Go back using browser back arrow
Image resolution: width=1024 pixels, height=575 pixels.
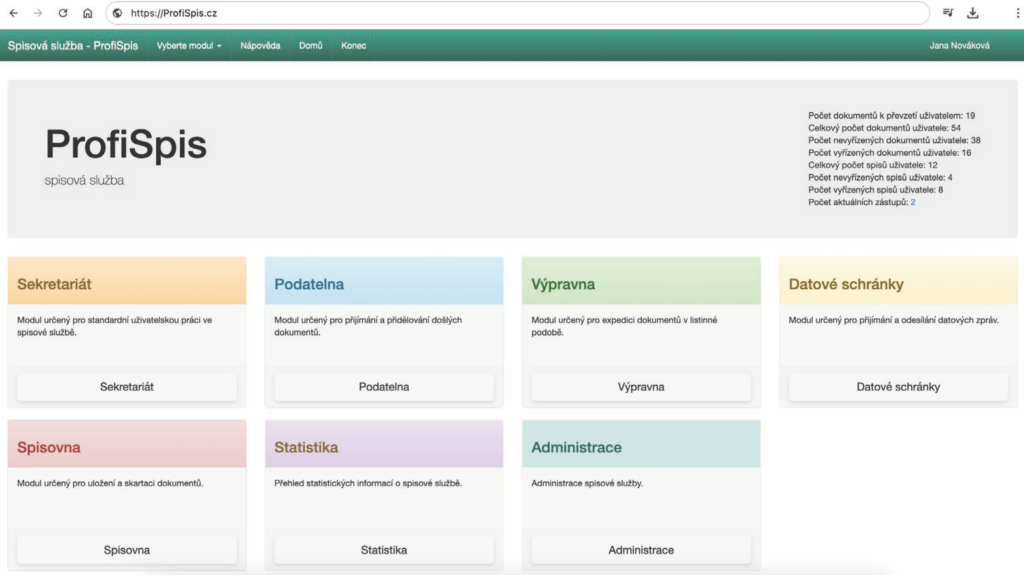click(x=13, y=13)
